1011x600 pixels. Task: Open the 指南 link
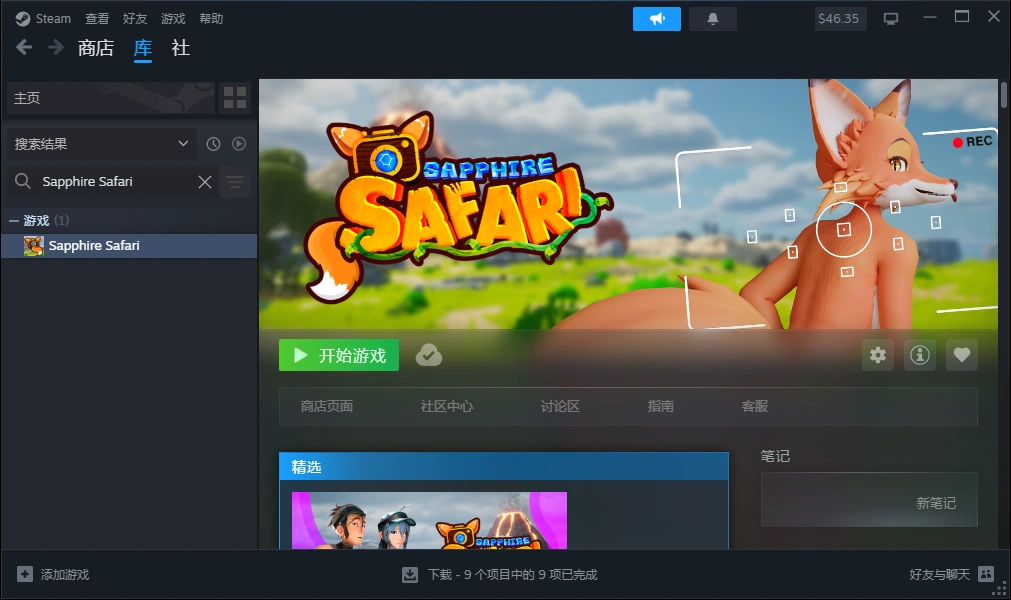click(x=660, y=406)
